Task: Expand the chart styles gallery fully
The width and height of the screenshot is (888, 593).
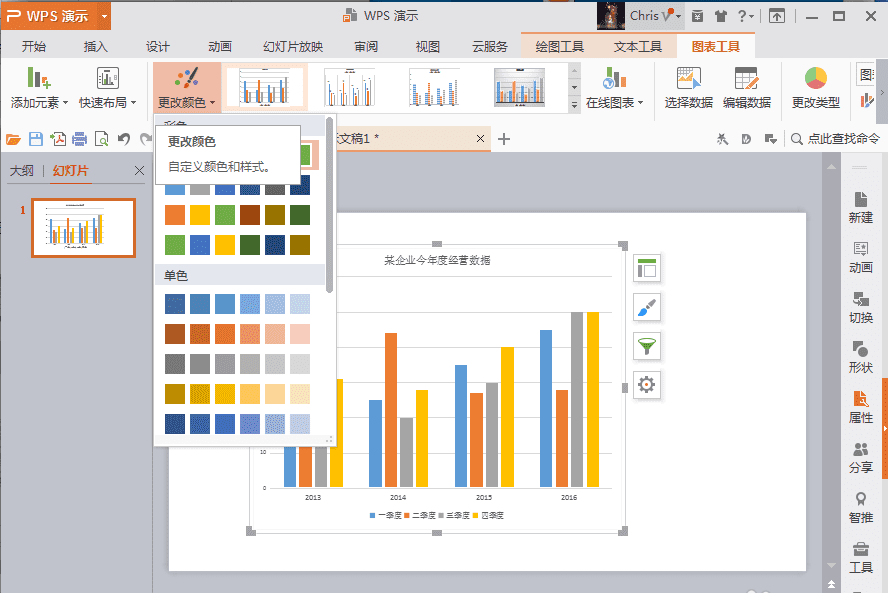Action: pos(574,105)
